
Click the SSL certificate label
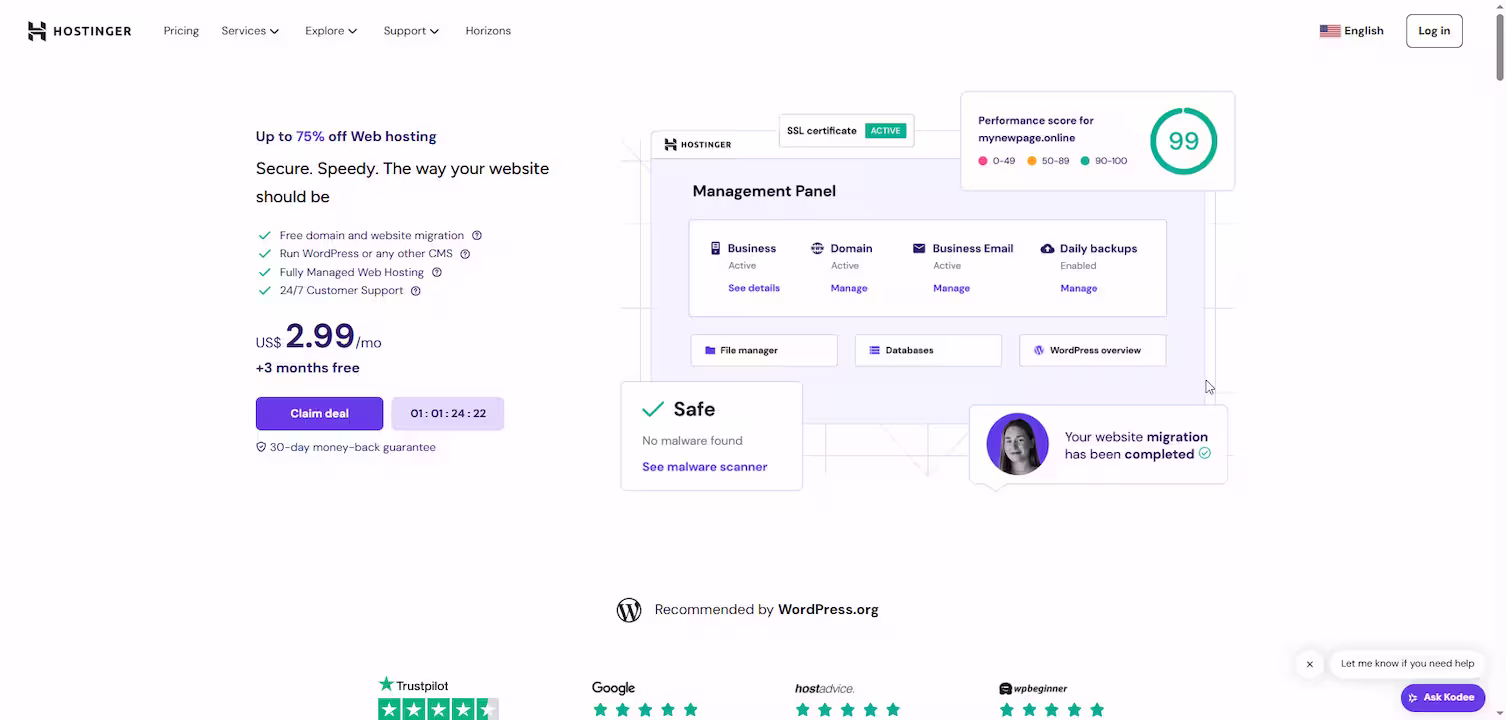pyautogui.click(x=822, y=131)
